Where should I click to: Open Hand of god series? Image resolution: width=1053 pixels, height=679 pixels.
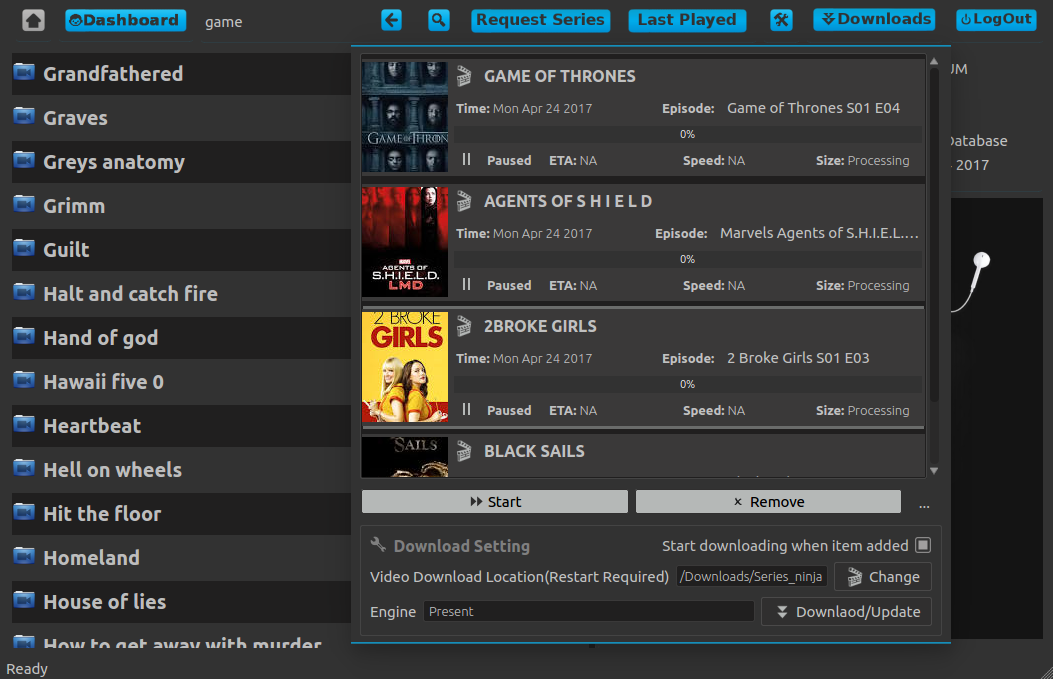[181, 338]
